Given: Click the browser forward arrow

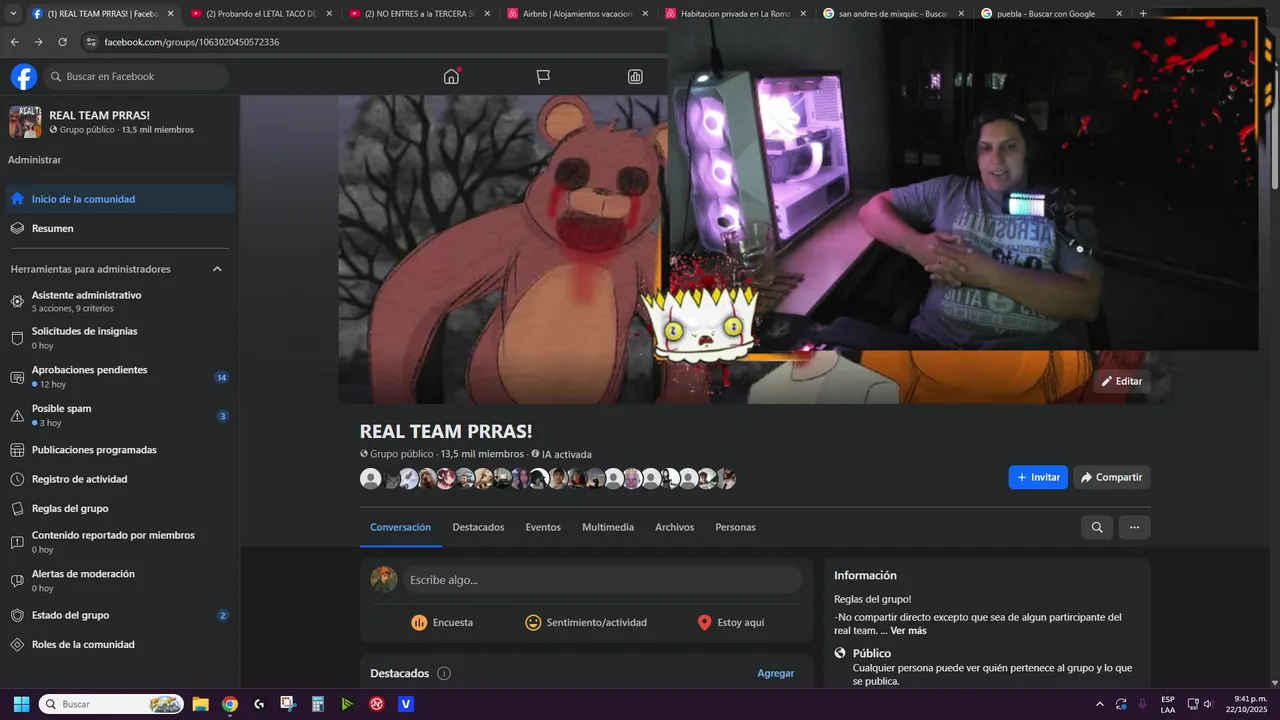Looking at the screenshot, I should (x=38, y=42).
